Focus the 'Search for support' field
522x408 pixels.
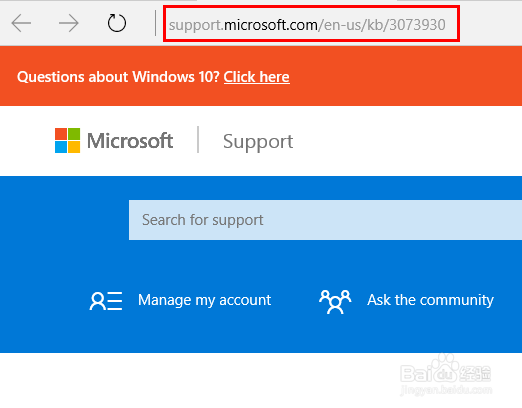[x=325, y=220]
